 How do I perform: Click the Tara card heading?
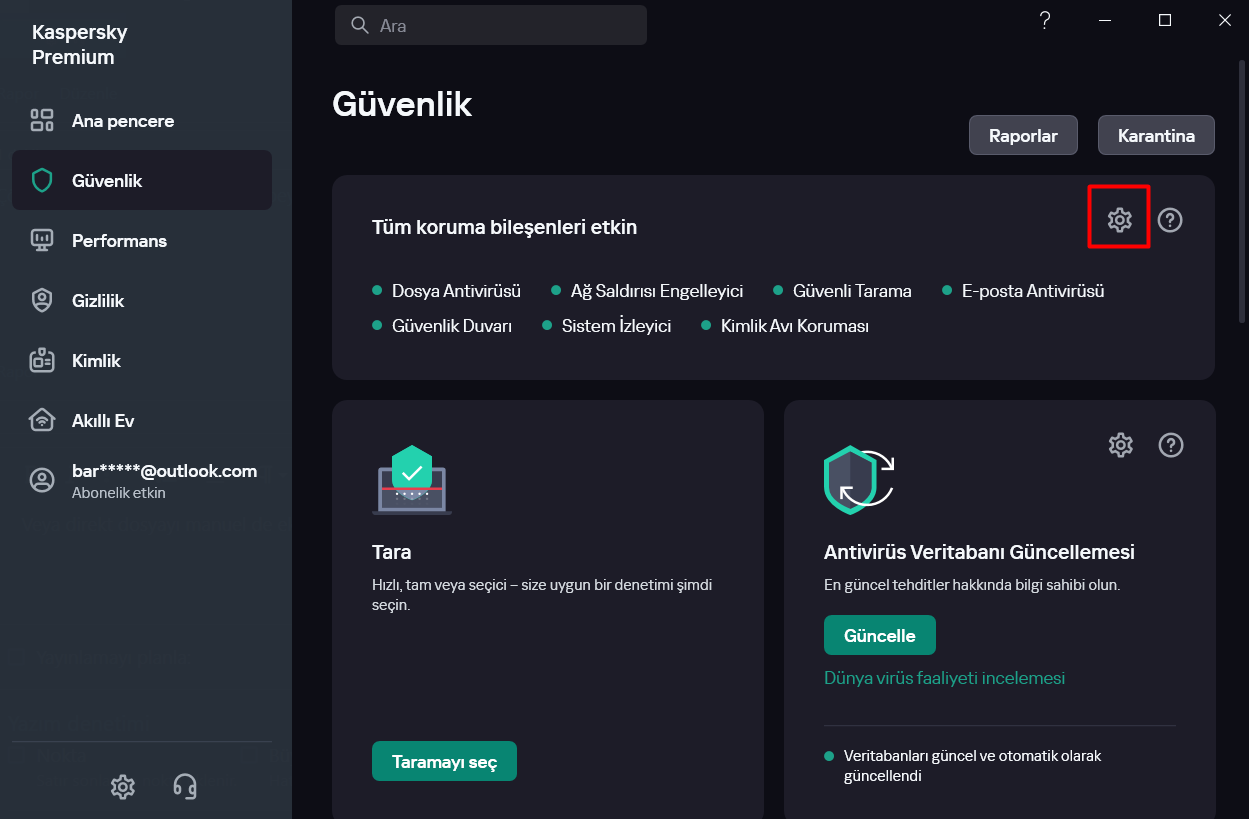pos(391,552)
